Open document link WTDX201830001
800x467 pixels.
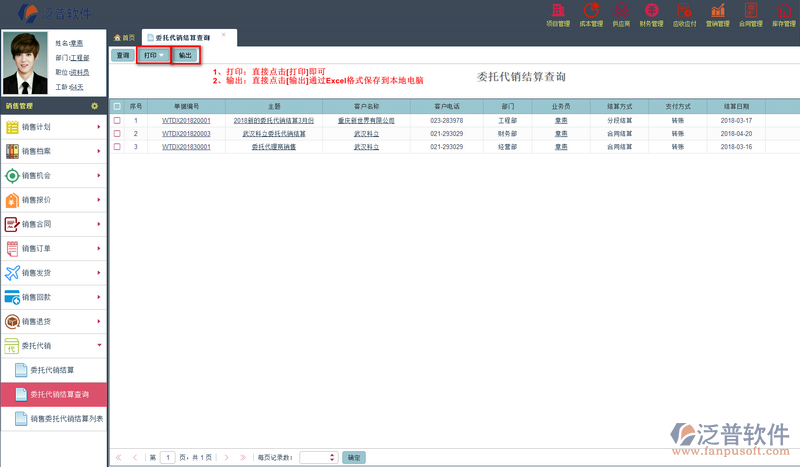click(x=186, y=147)
